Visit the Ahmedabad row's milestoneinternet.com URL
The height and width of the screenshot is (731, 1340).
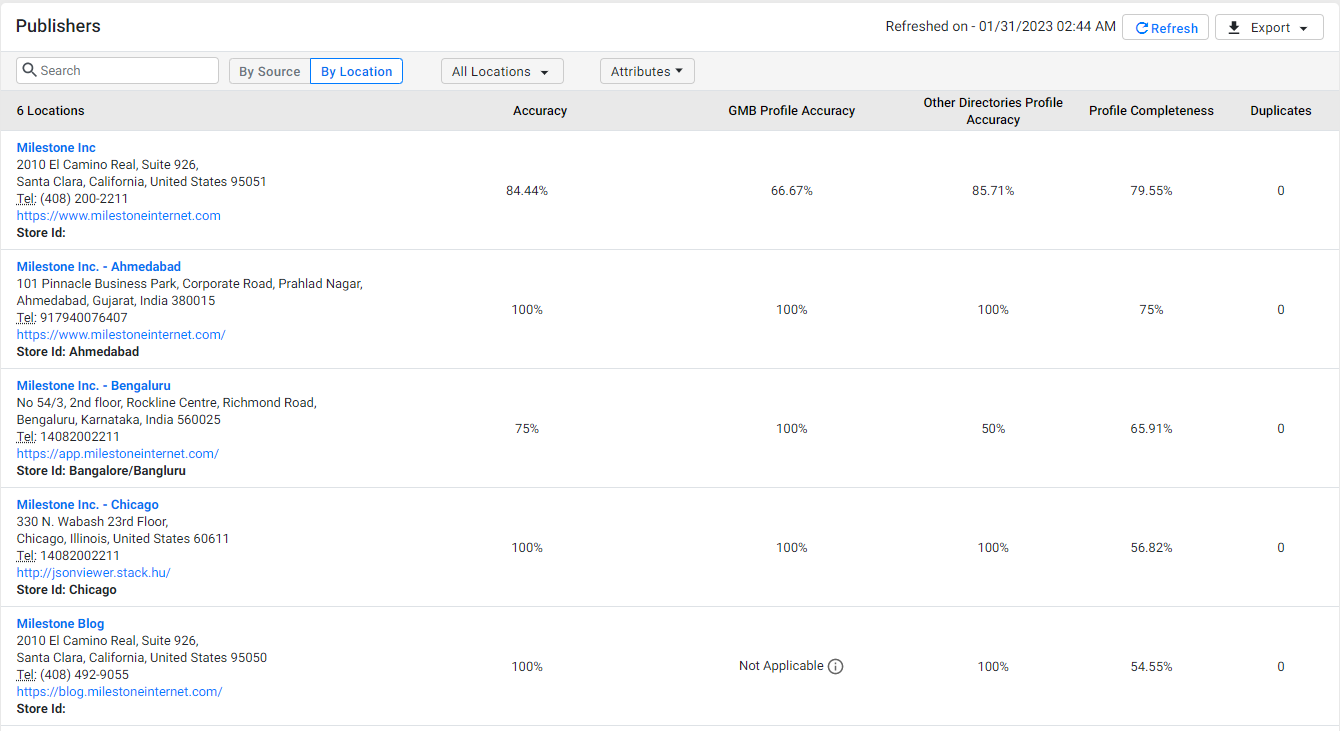pyautogui.click(x=121, y=335)
